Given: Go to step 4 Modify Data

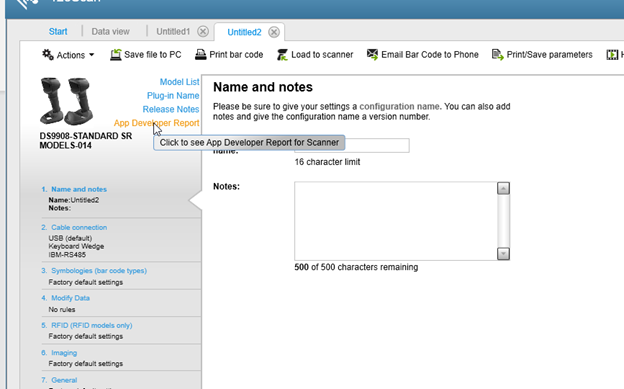Looking at the screenshot, I should tap(70, 298).
